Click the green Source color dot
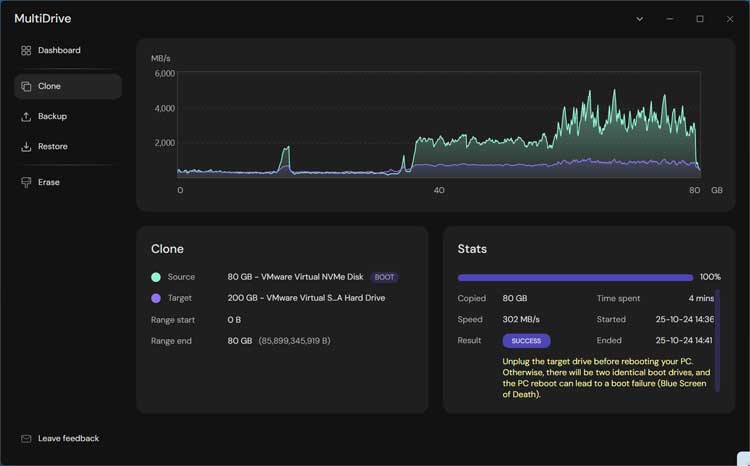The width and height of the screenshot is (750, 466). (x=156, y=277)
